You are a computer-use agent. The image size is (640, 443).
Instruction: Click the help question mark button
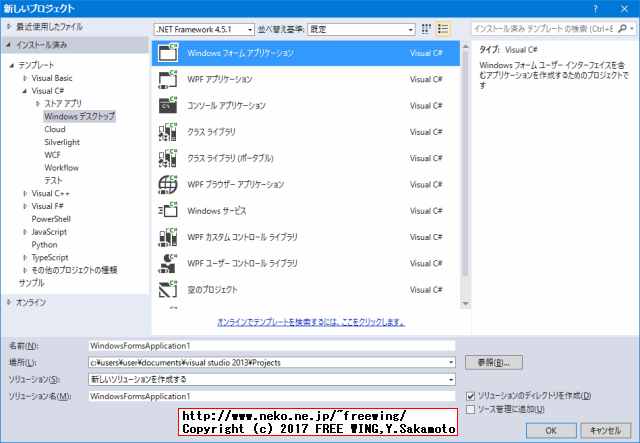tap(596, 9)
